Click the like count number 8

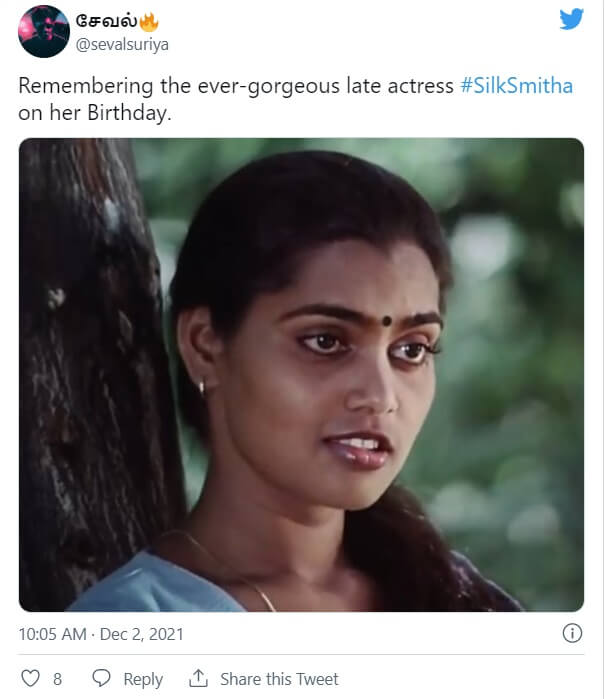[57, 679]
